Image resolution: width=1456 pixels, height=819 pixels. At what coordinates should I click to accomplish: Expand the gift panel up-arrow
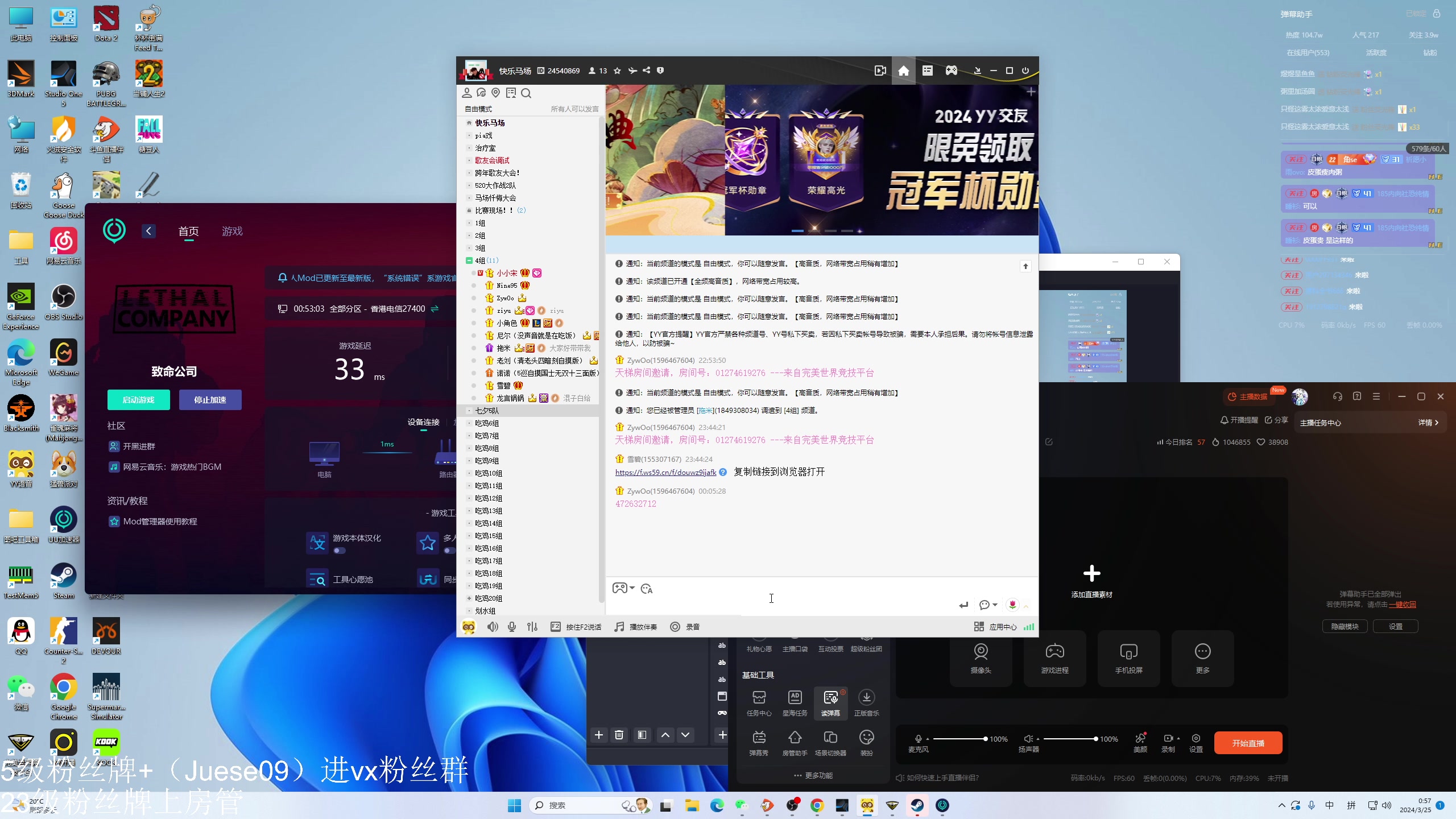(x=1026, y=606)
